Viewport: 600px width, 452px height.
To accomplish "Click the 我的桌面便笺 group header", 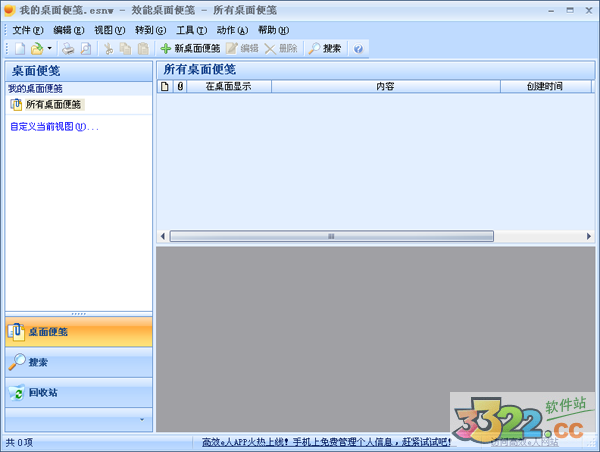I will (x=78, y=89).
